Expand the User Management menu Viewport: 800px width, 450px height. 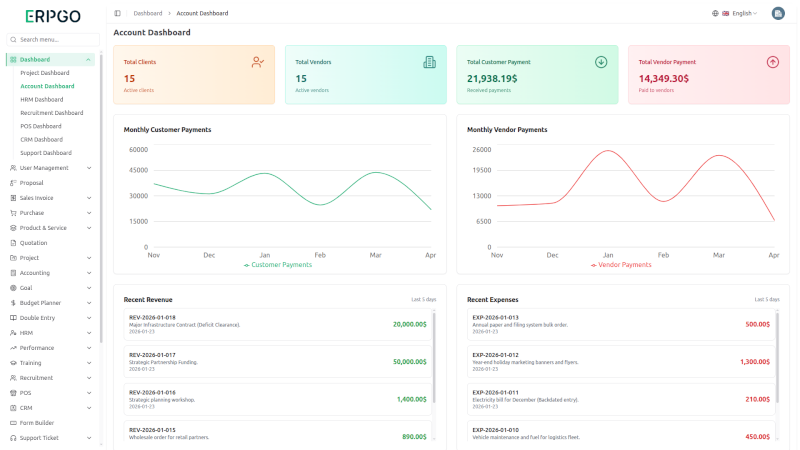(50, 168)
